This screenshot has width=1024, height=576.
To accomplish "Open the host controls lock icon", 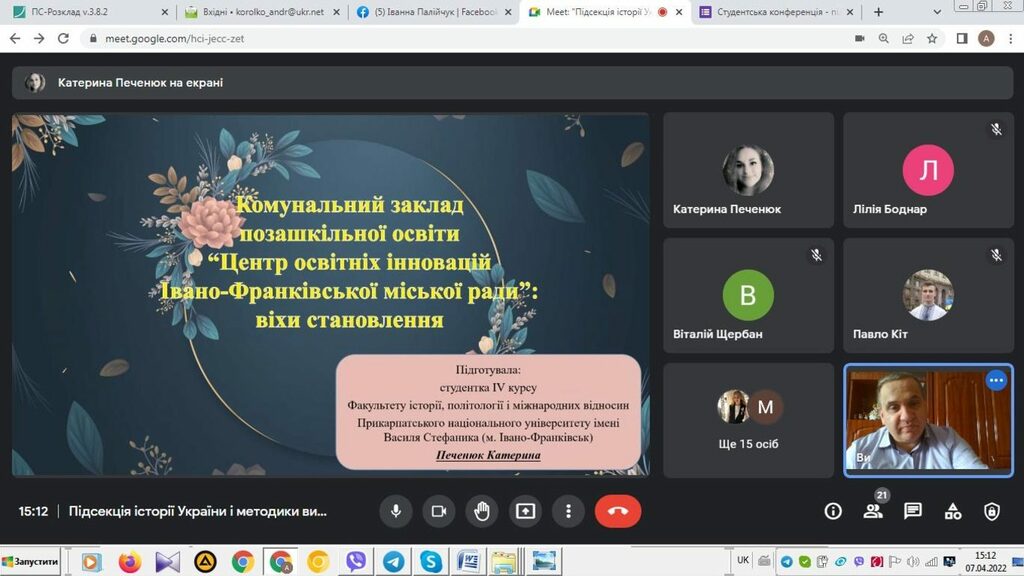I will [991, 511].
